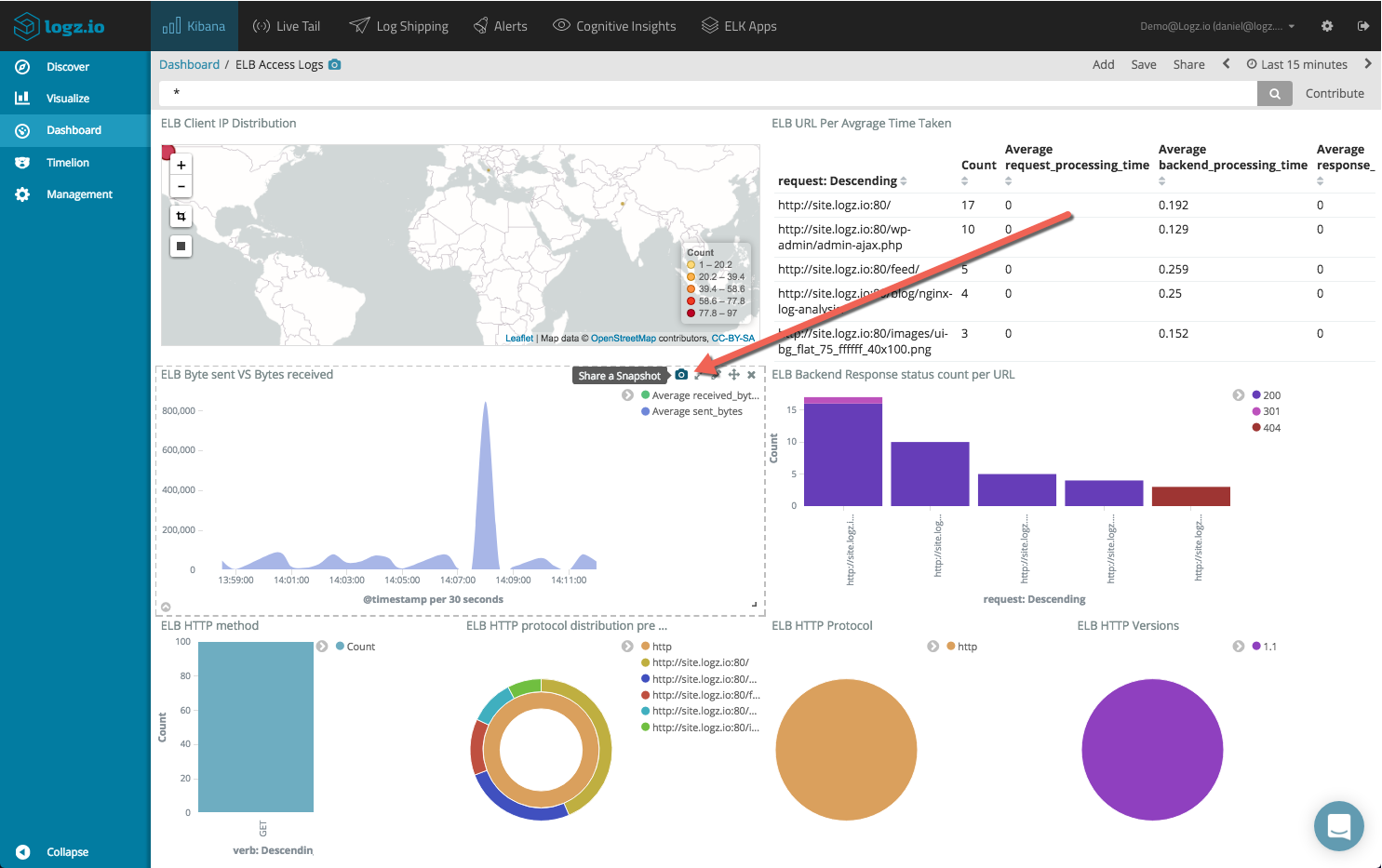Viewport: 1382px width, 868px height.
Task: Open the Leaflet link on the map
Action: pos(519,338)
